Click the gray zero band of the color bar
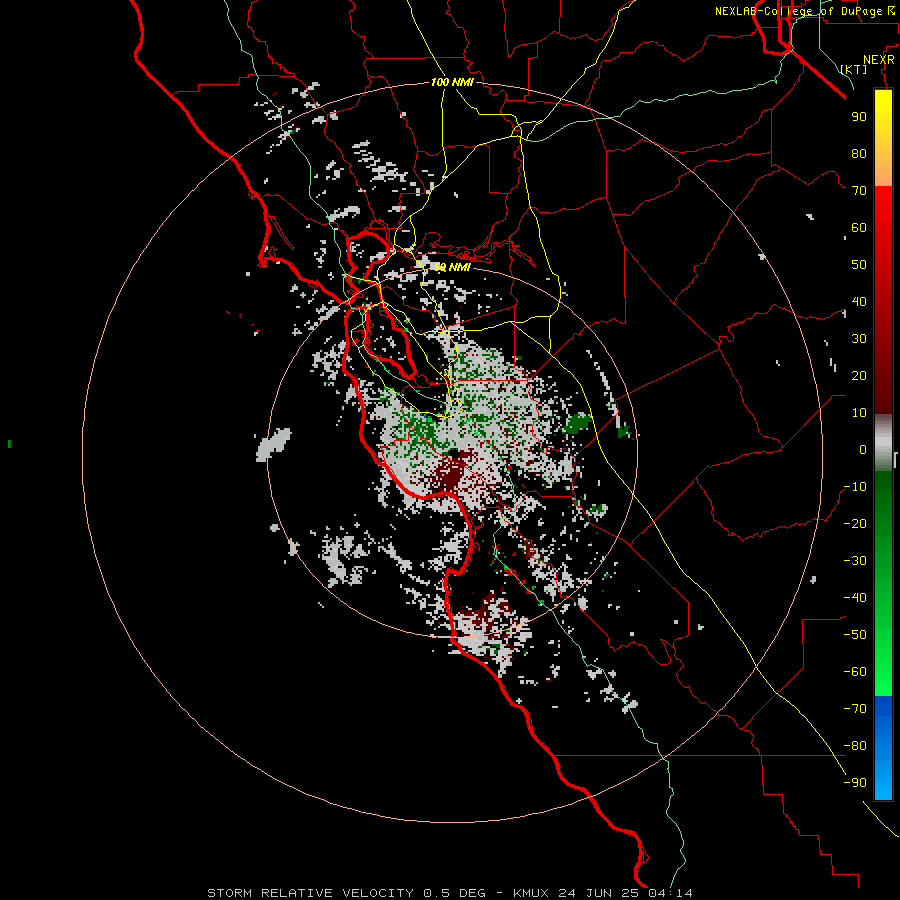 click(x=883, y=442)
